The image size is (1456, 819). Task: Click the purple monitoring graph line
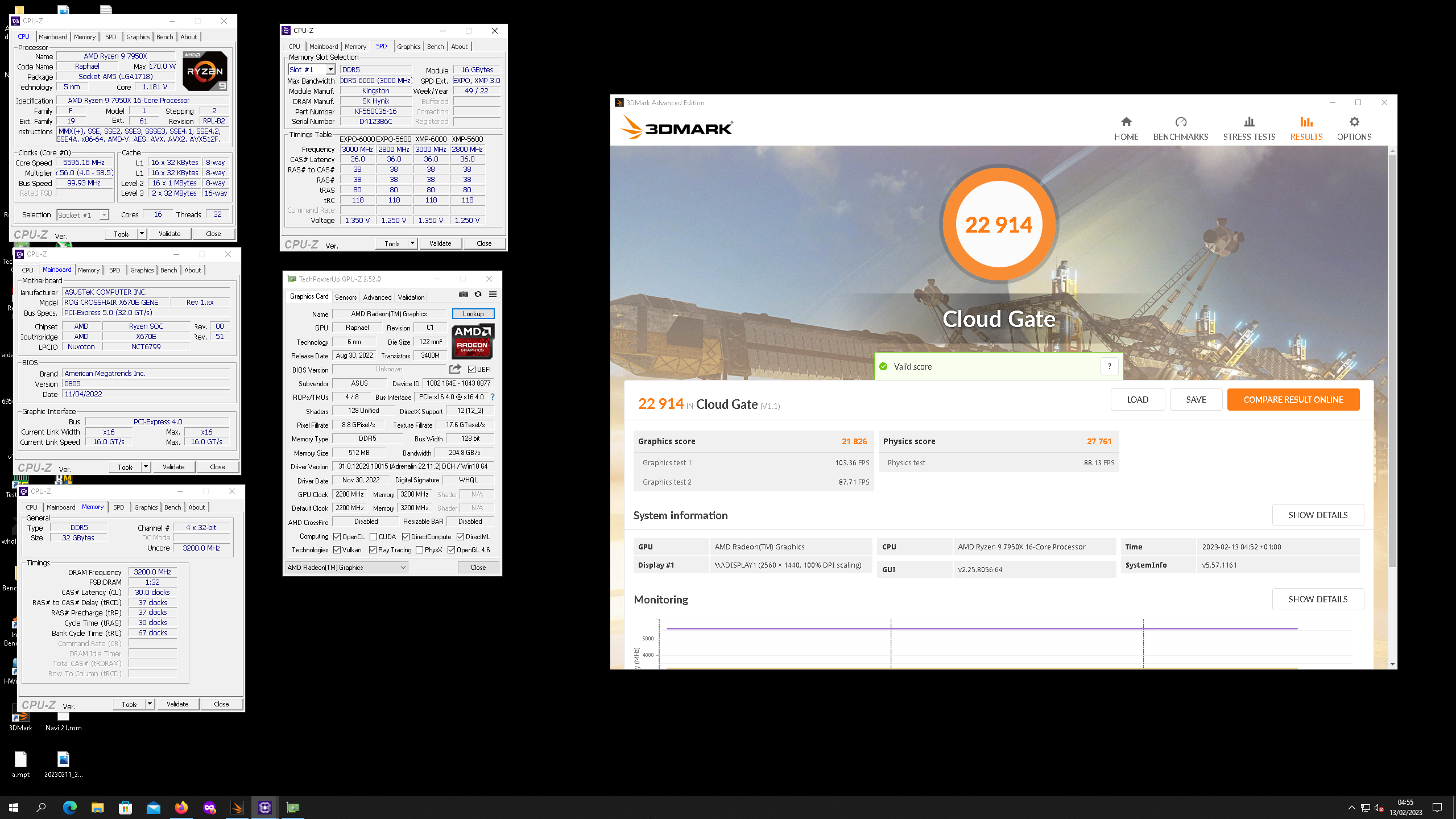pyautogui.click(x=982, y=628)
